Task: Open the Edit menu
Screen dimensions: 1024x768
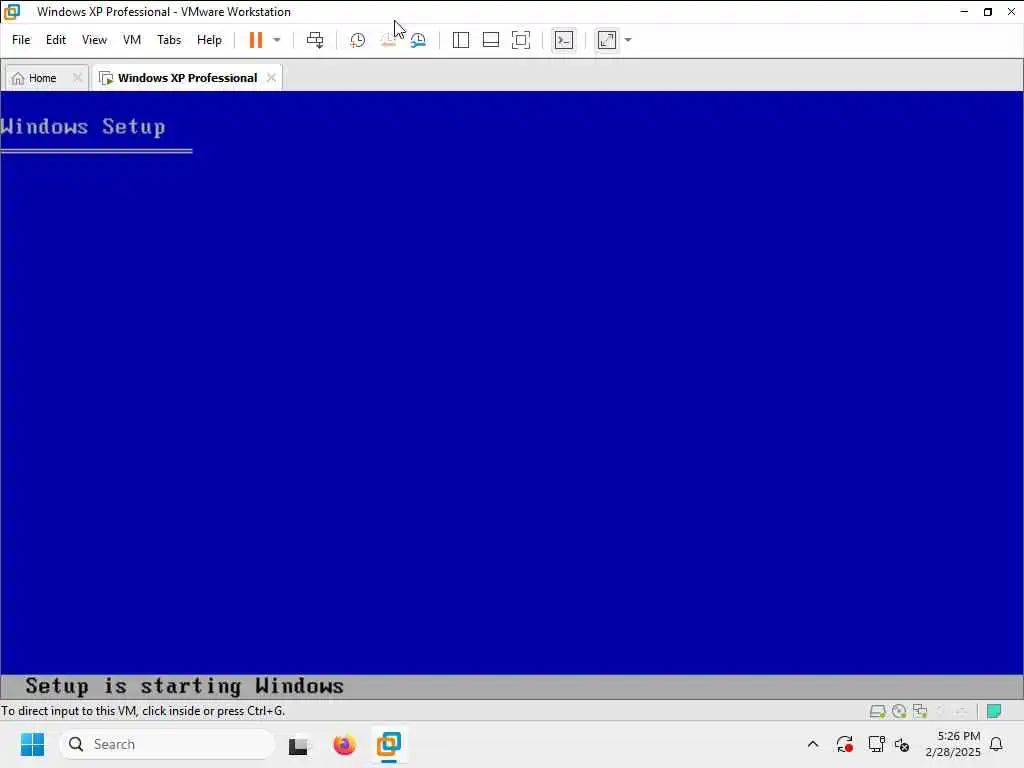Action: (56, 40)
